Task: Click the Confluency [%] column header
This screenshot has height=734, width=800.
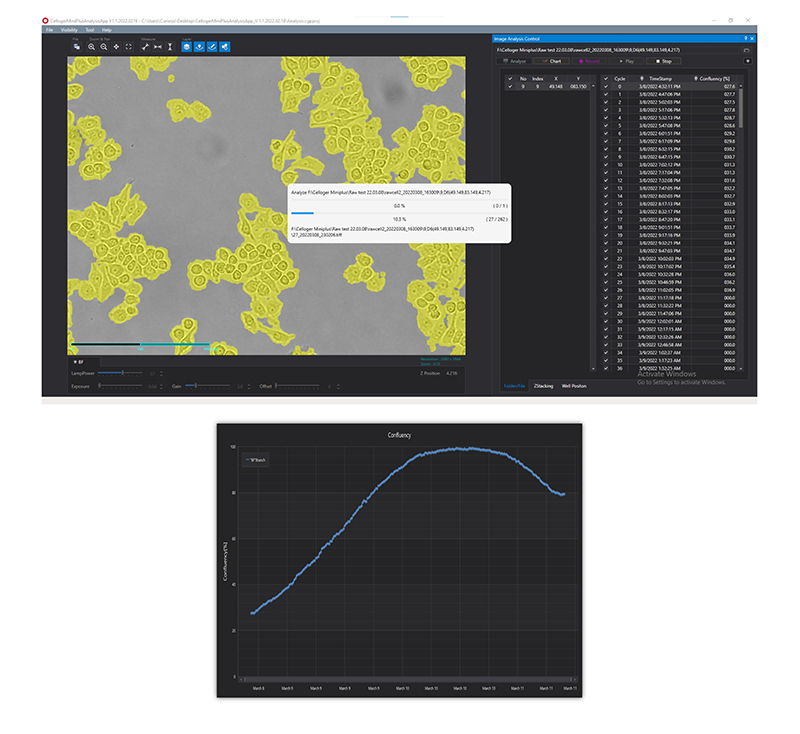Action: (x=714, y=79)
